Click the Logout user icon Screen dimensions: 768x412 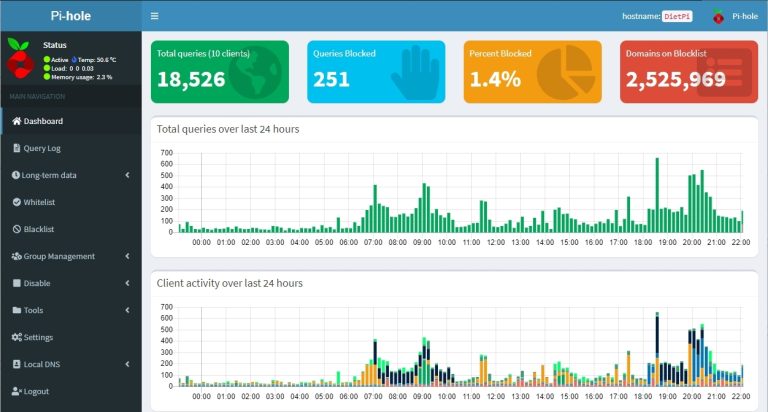(x=16, y=391)
